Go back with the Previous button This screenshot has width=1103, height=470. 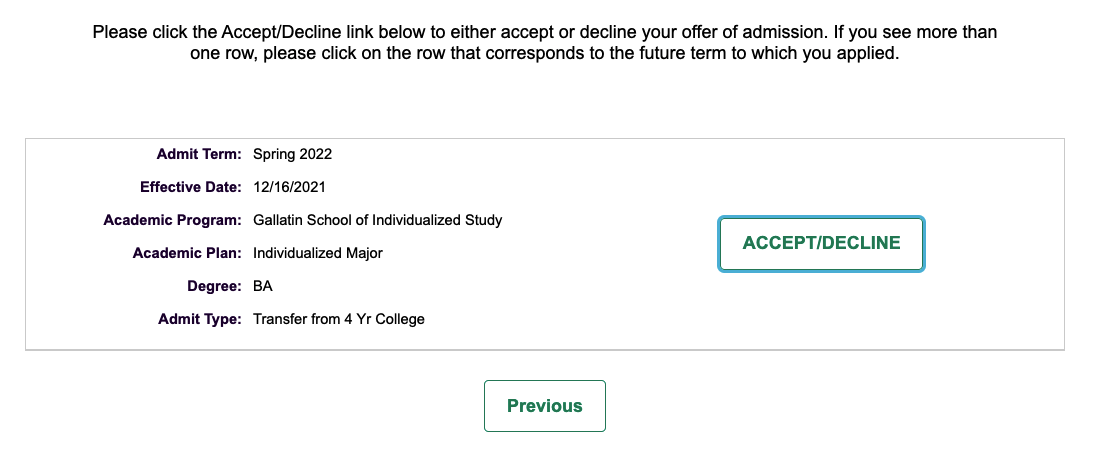tap(544, 406)
